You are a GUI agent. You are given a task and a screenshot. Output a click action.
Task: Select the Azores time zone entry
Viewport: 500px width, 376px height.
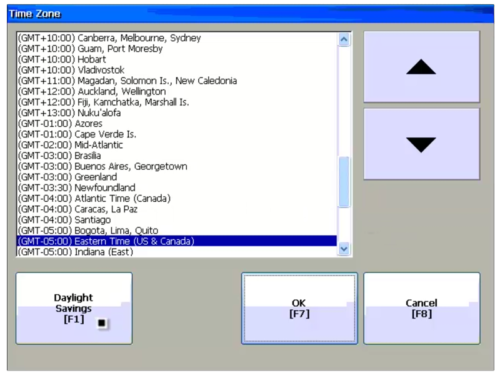tap(177, 124)
